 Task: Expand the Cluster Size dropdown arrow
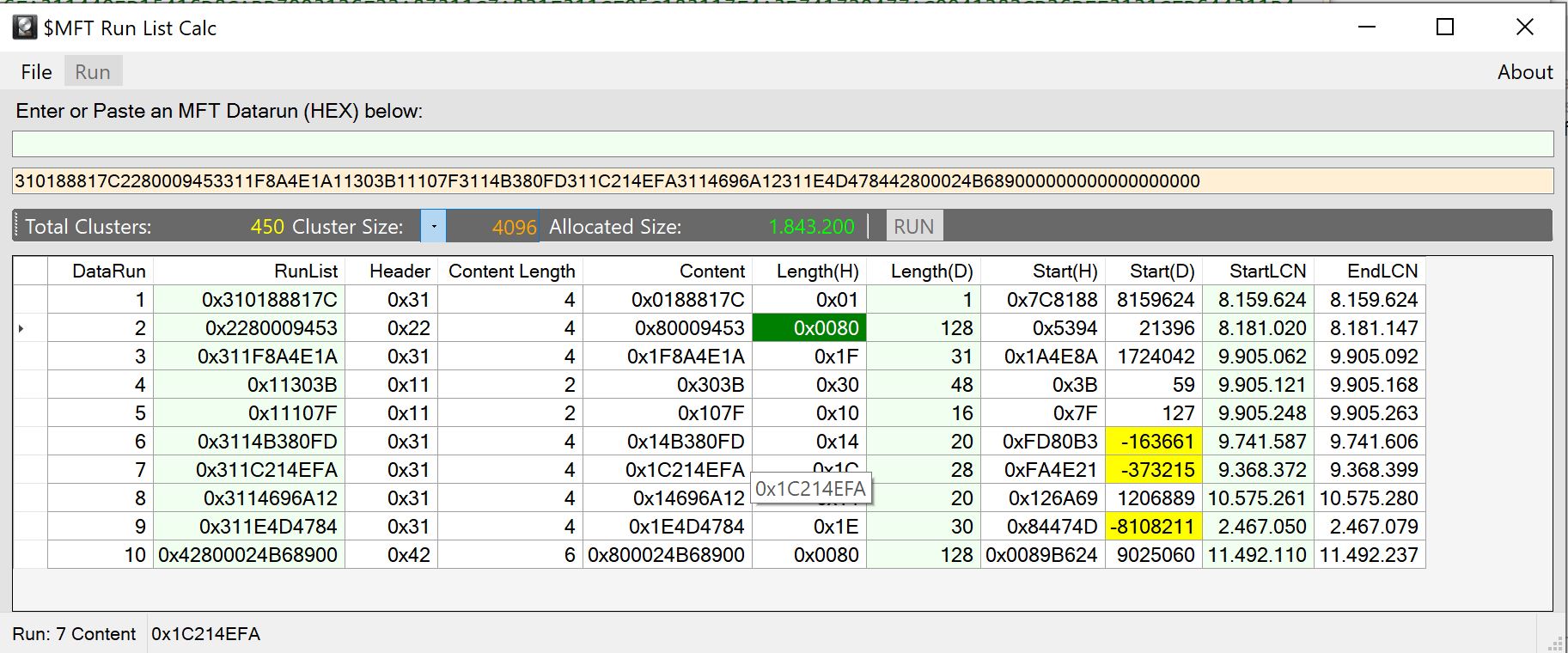pos(433,227)
